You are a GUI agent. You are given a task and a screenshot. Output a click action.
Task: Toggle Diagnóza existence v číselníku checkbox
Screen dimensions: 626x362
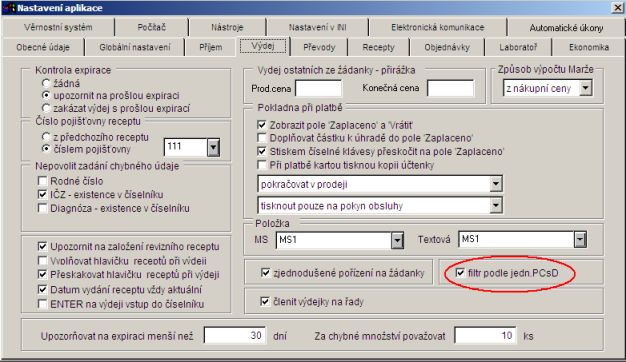[x=42, y=208]
